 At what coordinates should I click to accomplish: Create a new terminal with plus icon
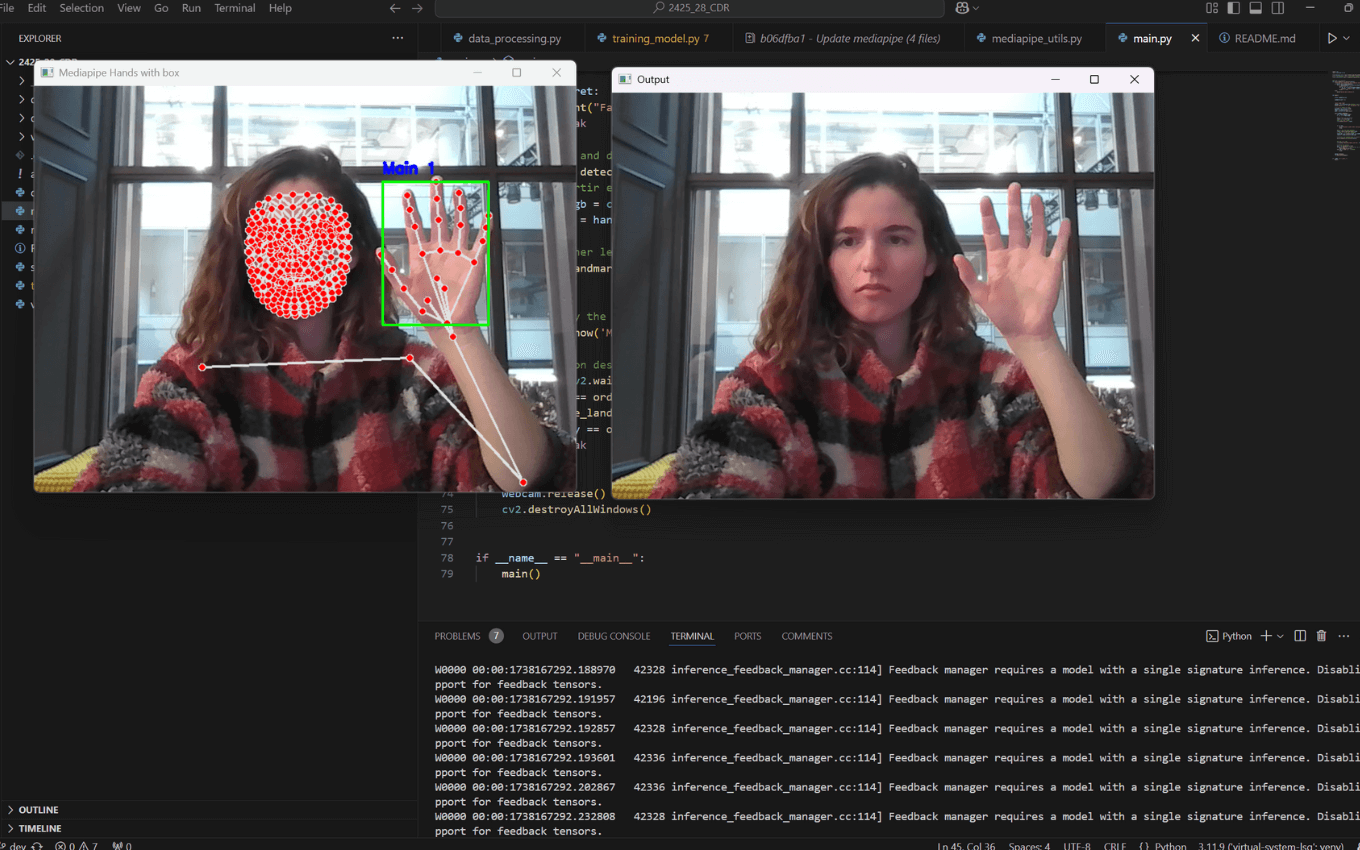tap(1266, 636)
